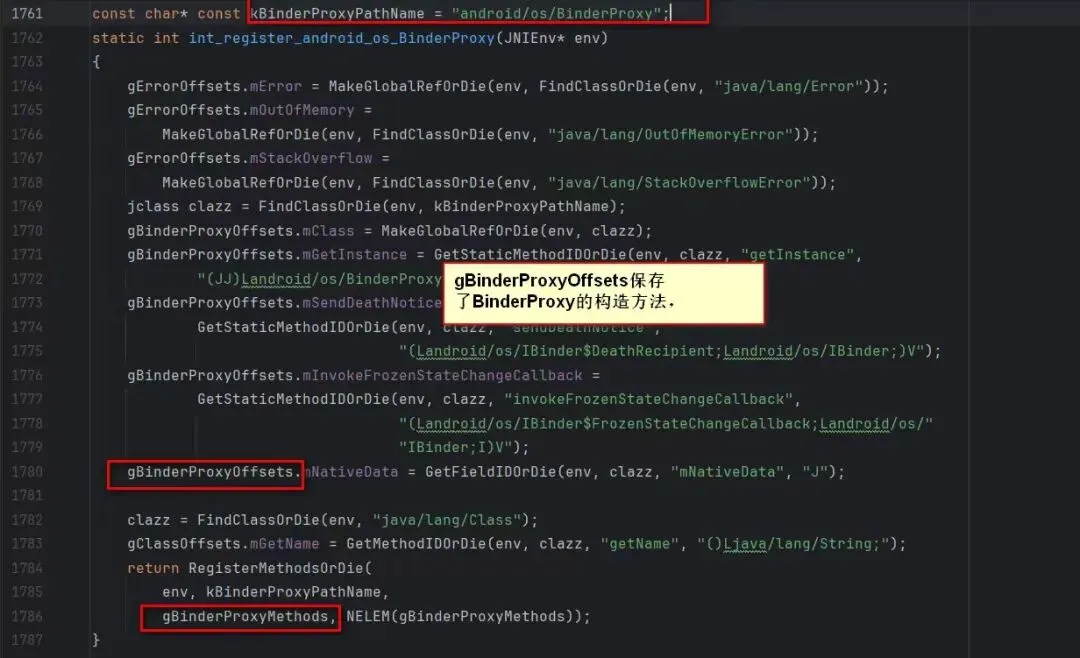This screenshot has height=658, width=1080.
Task: Click the mGetName field of gClassOffsets
Action: 284,544
